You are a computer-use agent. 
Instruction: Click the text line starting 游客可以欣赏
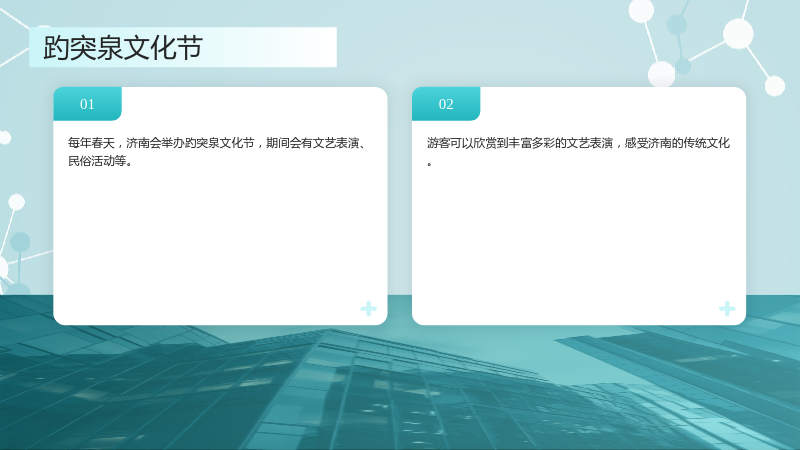pos(578,143)
